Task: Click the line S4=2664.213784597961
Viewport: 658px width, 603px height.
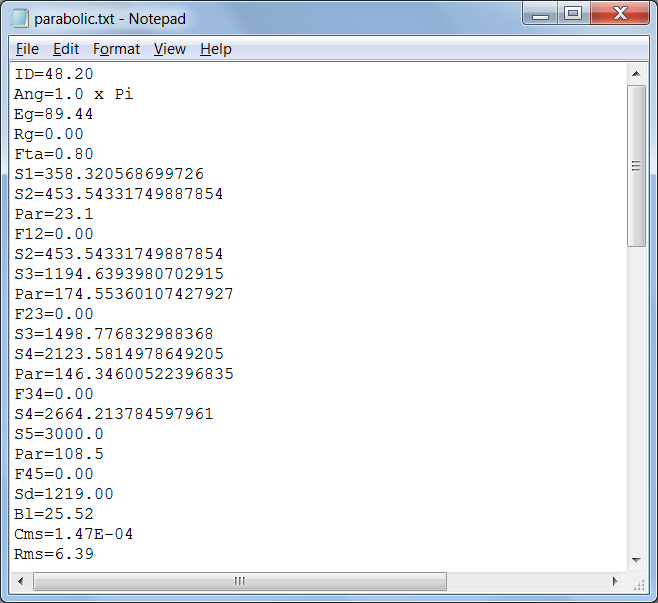Action: (x=114, y=414)
